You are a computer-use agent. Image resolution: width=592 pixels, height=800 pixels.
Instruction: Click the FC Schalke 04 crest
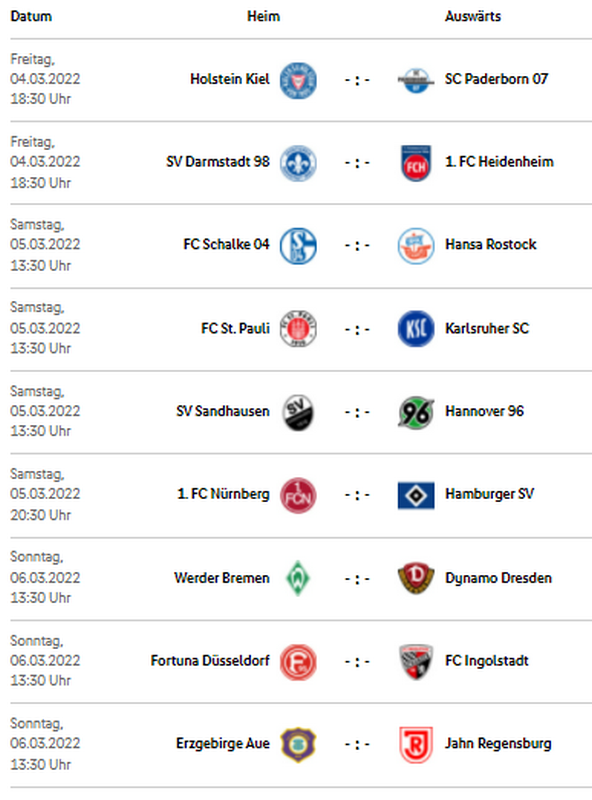pyautogui.click(x=298, y=246)
